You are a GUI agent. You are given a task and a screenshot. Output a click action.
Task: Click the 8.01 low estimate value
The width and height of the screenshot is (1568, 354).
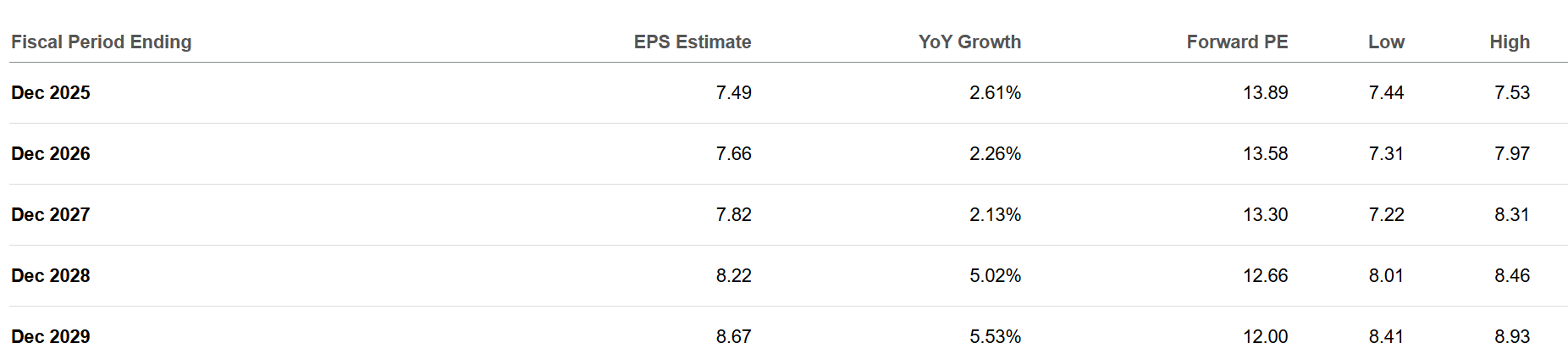(x=1386, y=276)
